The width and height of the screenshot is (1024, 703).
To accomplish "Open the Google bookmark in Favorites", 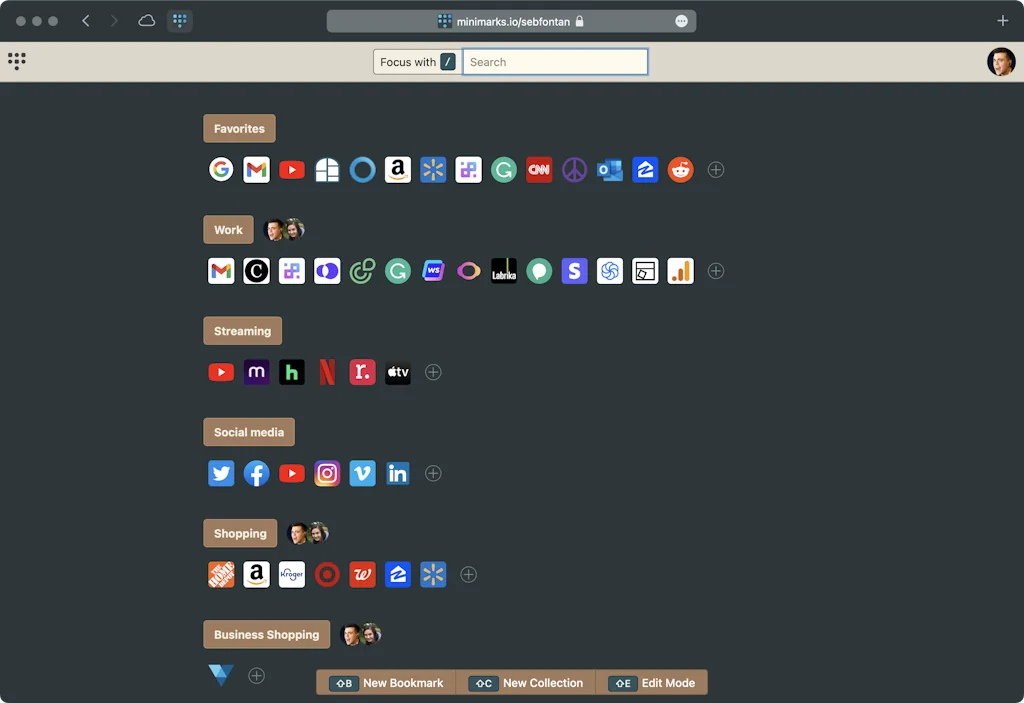I will click(221, 170).
